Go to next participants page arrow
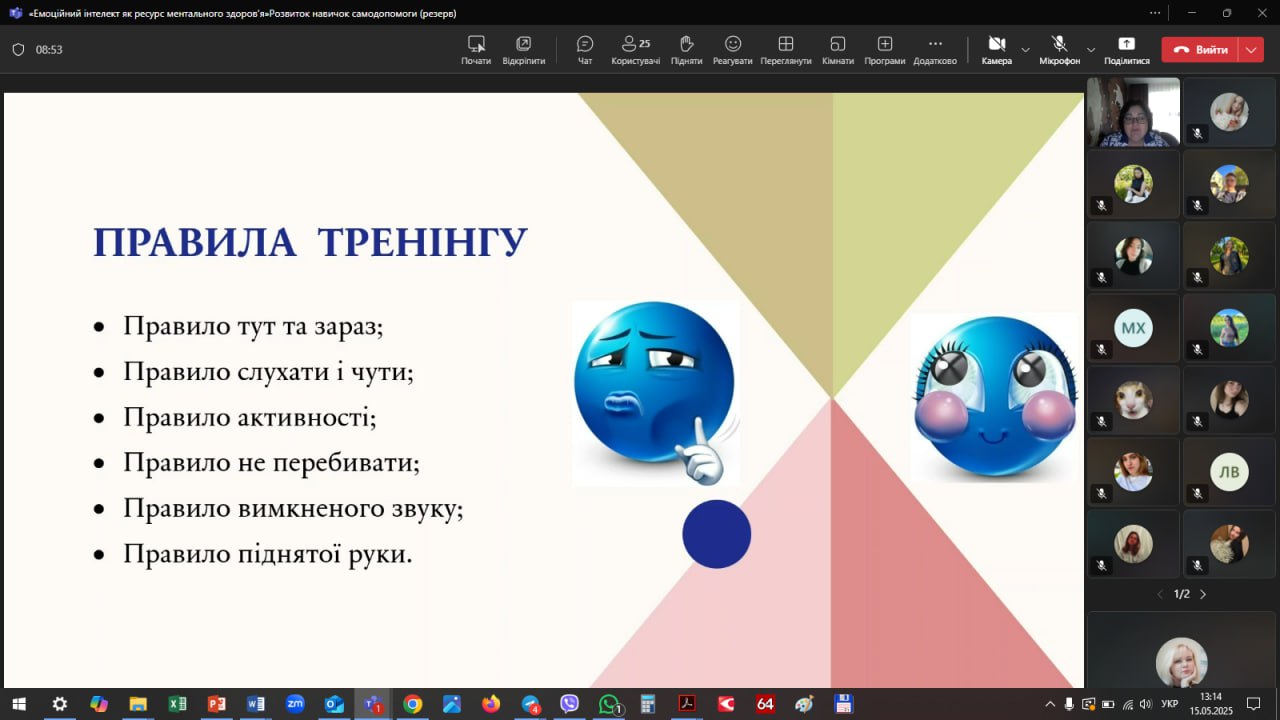Image resolution: width=1280 pixels, height=720 pixels. (1203, 594)
